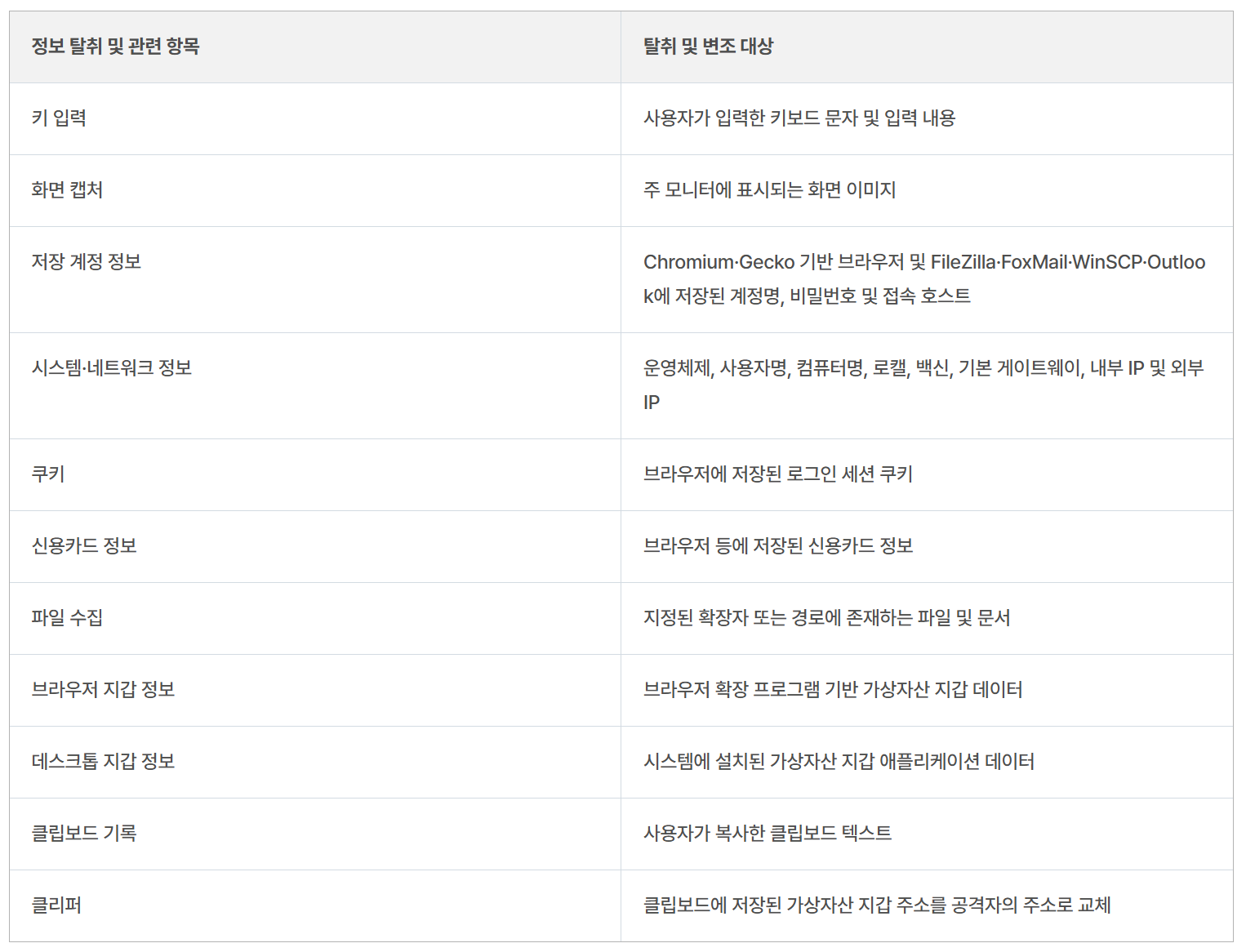Click the text about Chromium·Gecko browsers
This screenshot has width=1246, height=952.
coord(924,279)
